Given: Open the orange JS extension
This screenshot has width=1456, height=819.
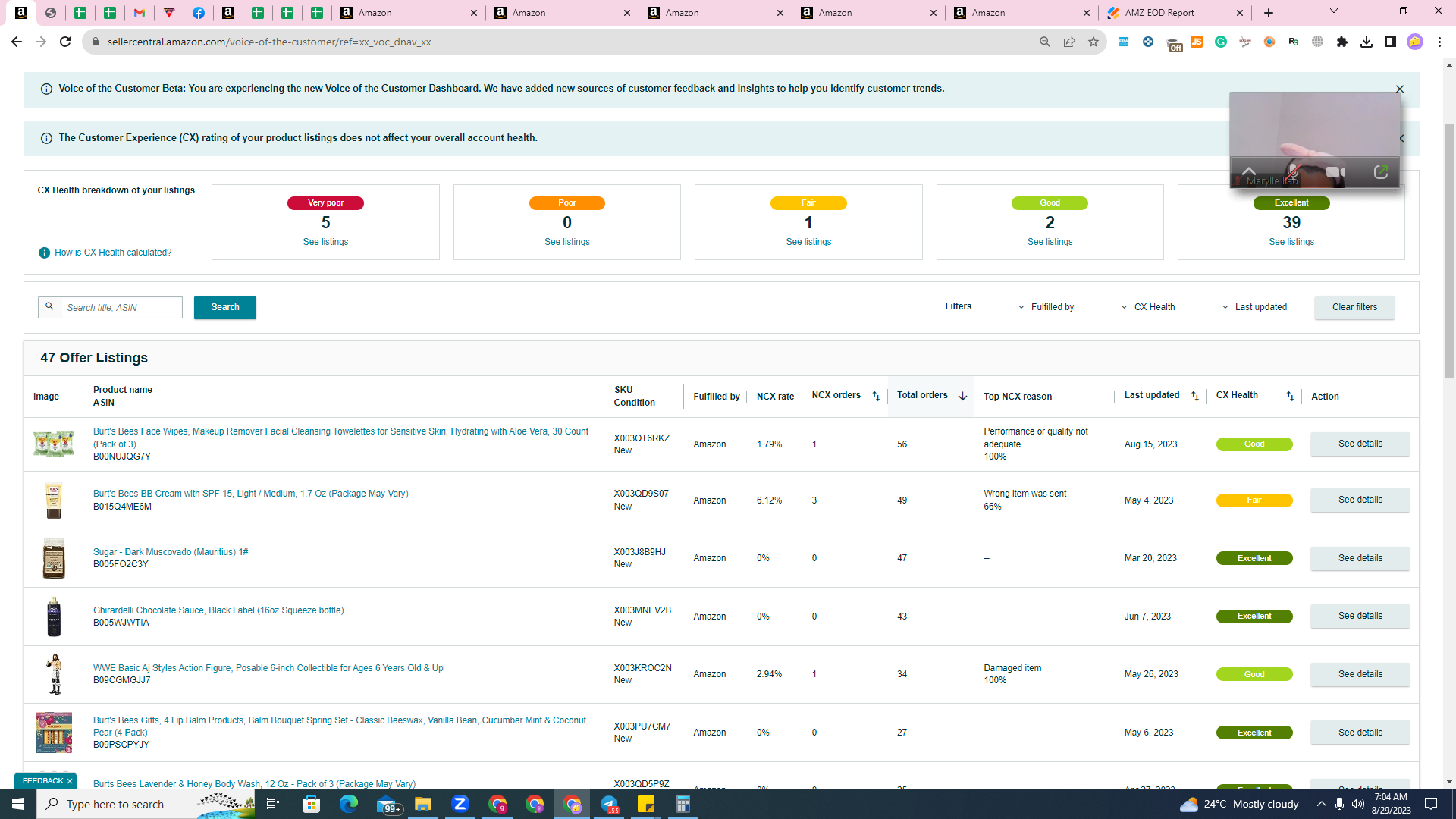Looking at the screenshot, I should click(1197, 42).
